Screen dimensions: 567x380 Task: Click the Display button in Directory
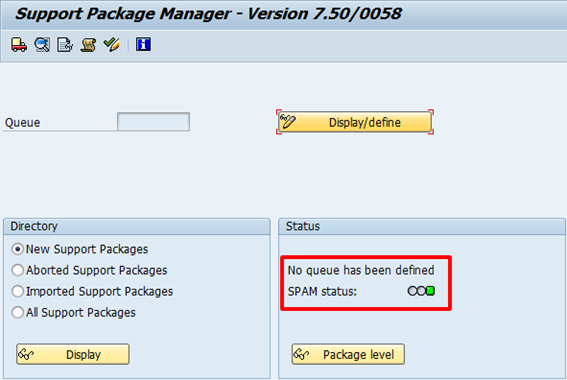pos(73,354)
